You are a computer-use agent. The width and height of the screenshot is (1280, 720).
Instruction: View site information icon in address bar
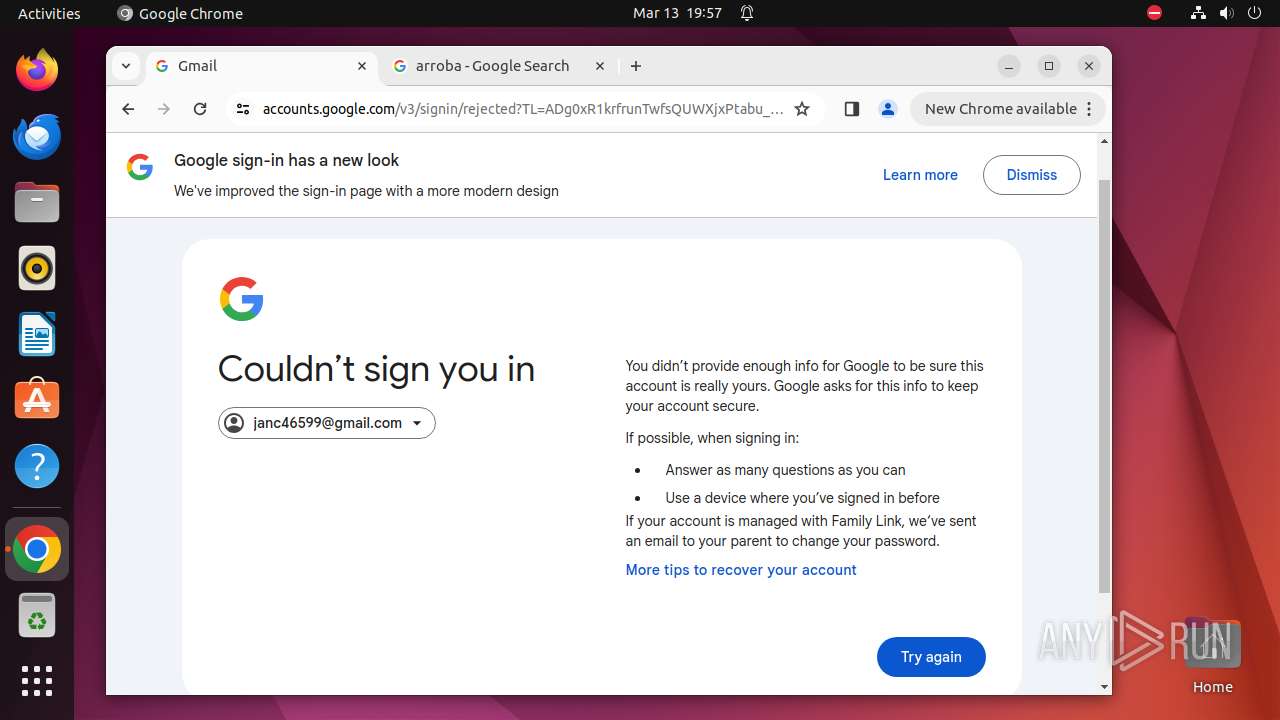tap(242, 109)
